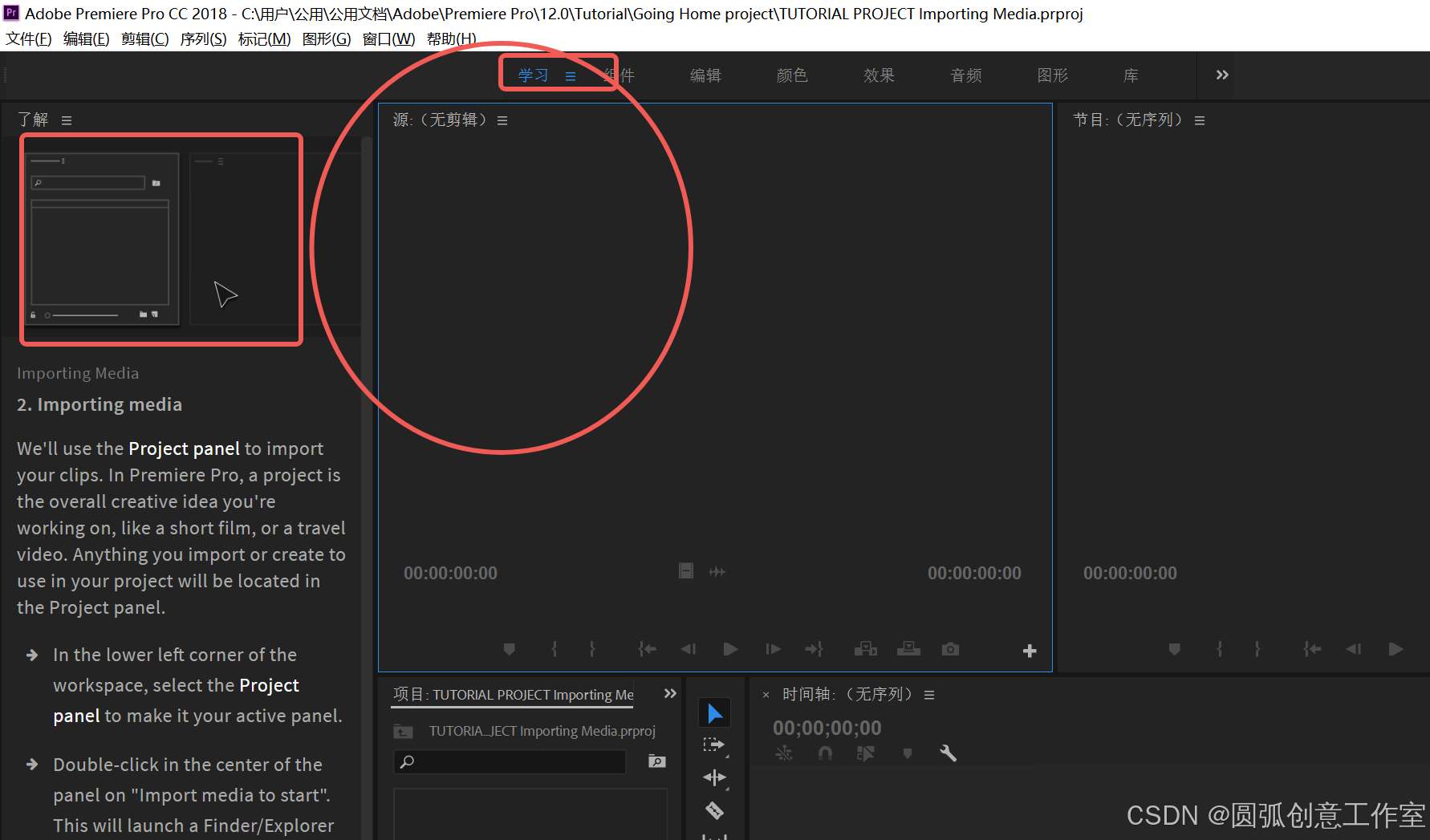Image resolution: width=1430 pixels, height=840 pixels.
Task: Click Mark Out in Source monitor
Action: 592,649
